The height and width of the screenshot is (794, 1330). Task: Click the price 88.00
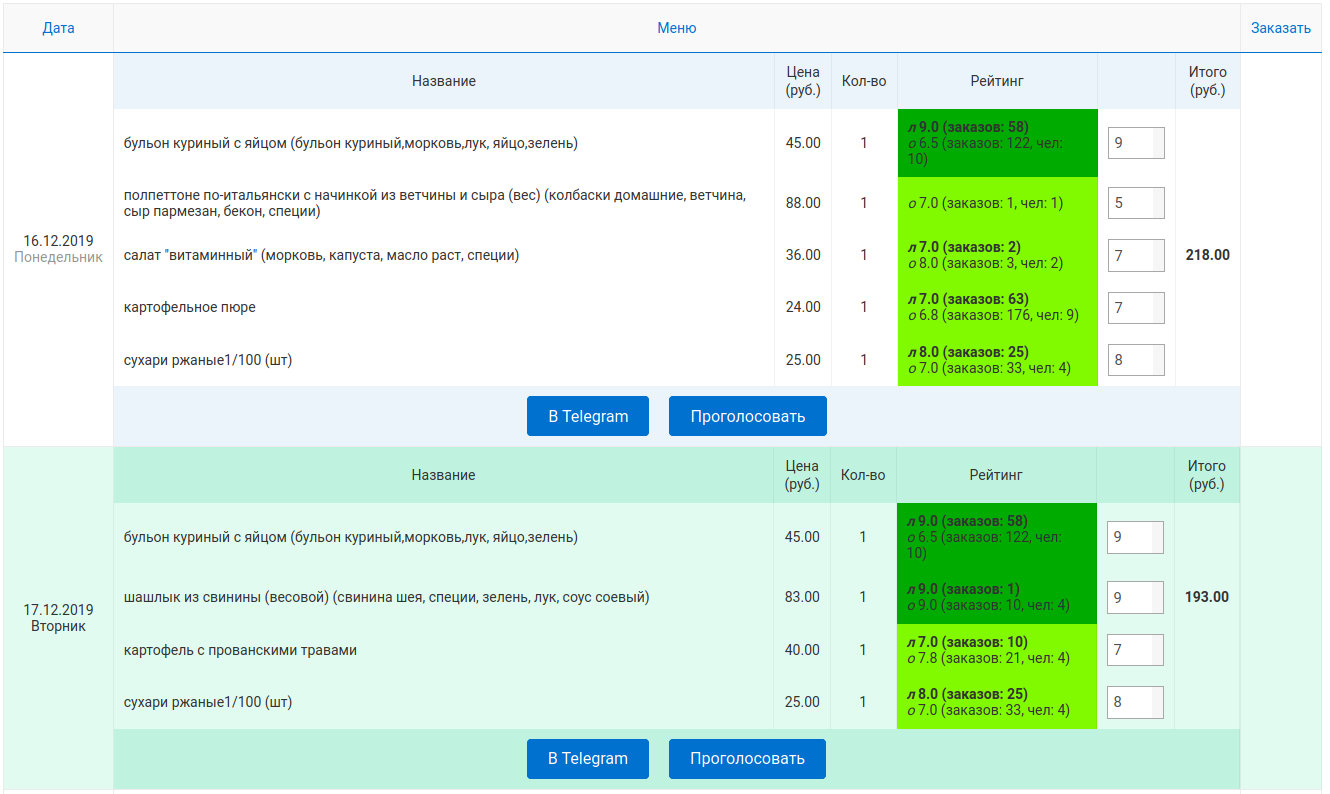coord(803,203)
